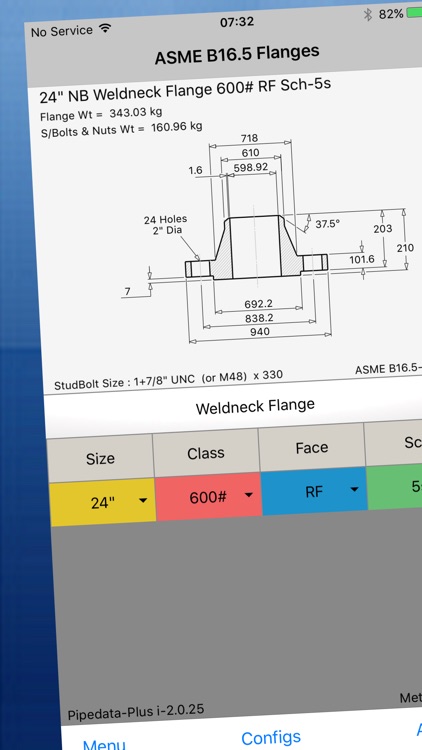This screenshot has height=750, width=422.
Task: Tap the 37.5° bevel angle label
Action: coord(327,223)
